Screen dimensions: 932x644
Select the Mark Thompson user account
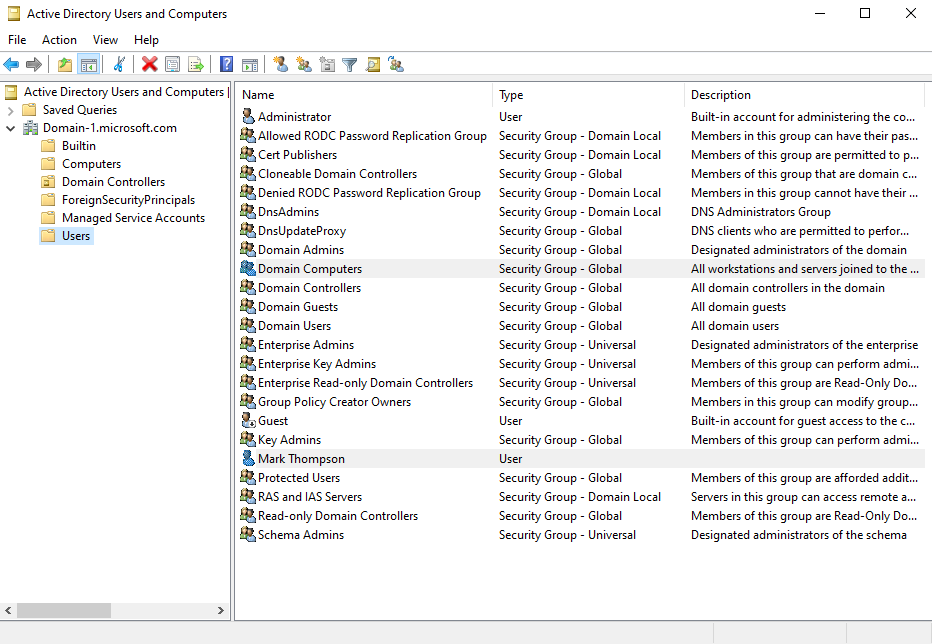click(300, 458)
